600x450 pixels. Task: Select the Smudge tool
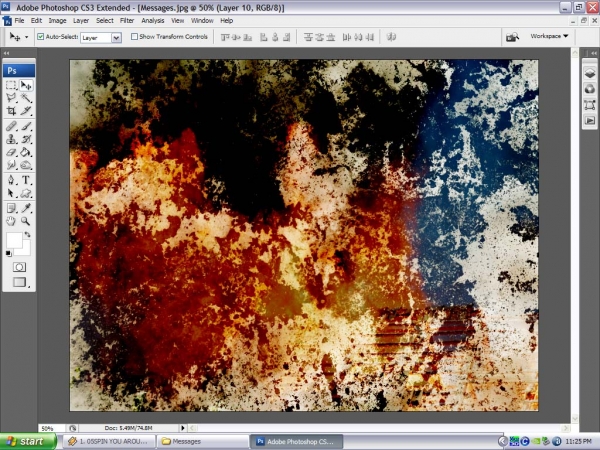click(x=11, y=165)
